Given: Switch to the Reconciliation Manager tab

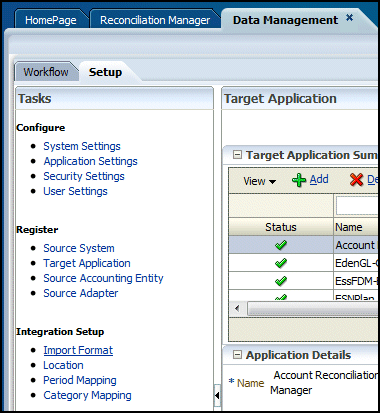Looking at the screenshot, I should 155,20.
